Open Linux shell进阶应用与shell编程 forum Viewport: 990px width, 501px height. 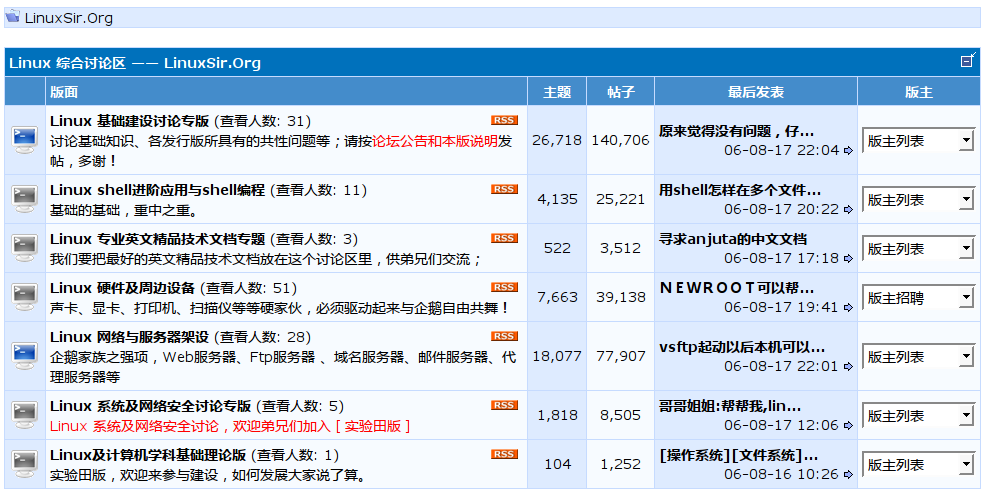(157, 190)
